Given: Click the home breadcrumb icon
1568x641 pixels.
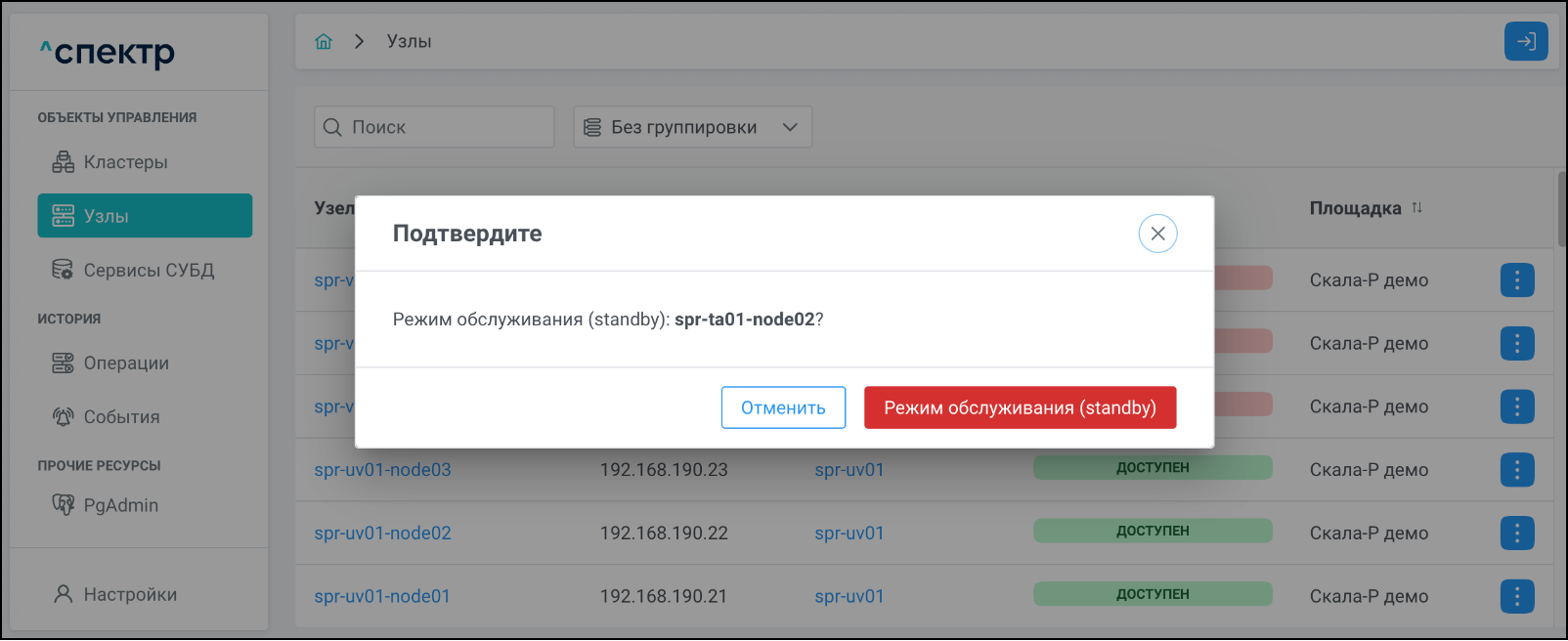Looking at the screenshot, I should click(x=324, y=41).
